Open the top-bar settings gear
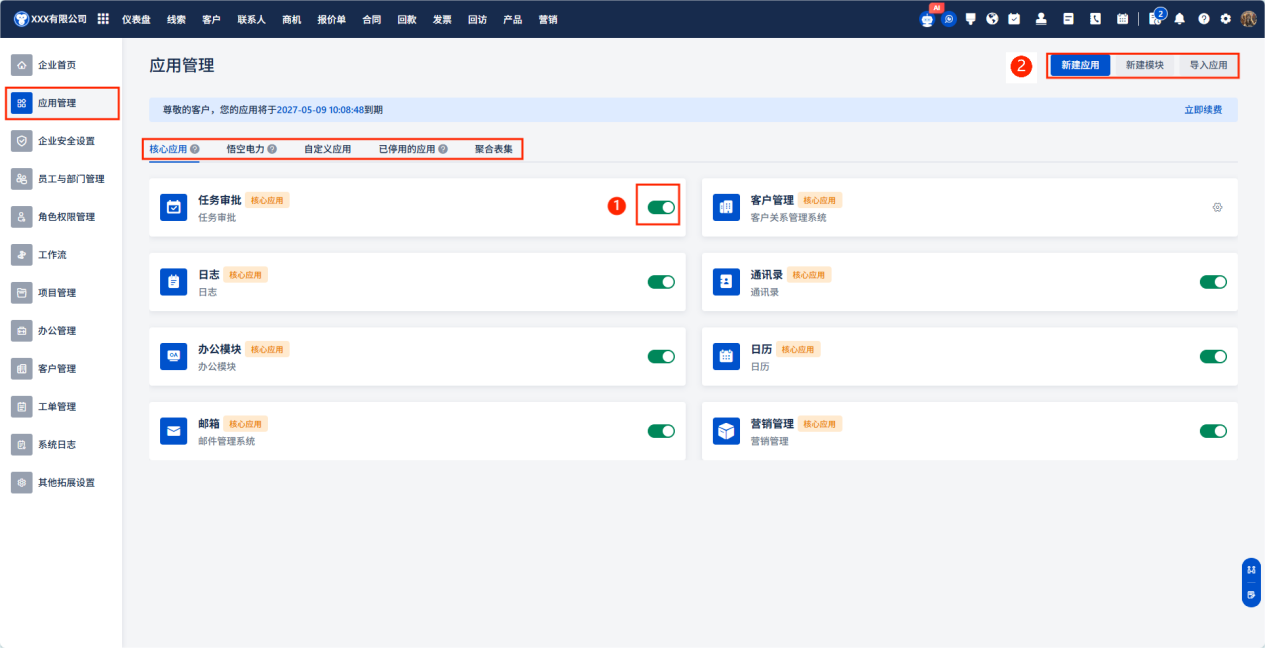 [1225, 19]
